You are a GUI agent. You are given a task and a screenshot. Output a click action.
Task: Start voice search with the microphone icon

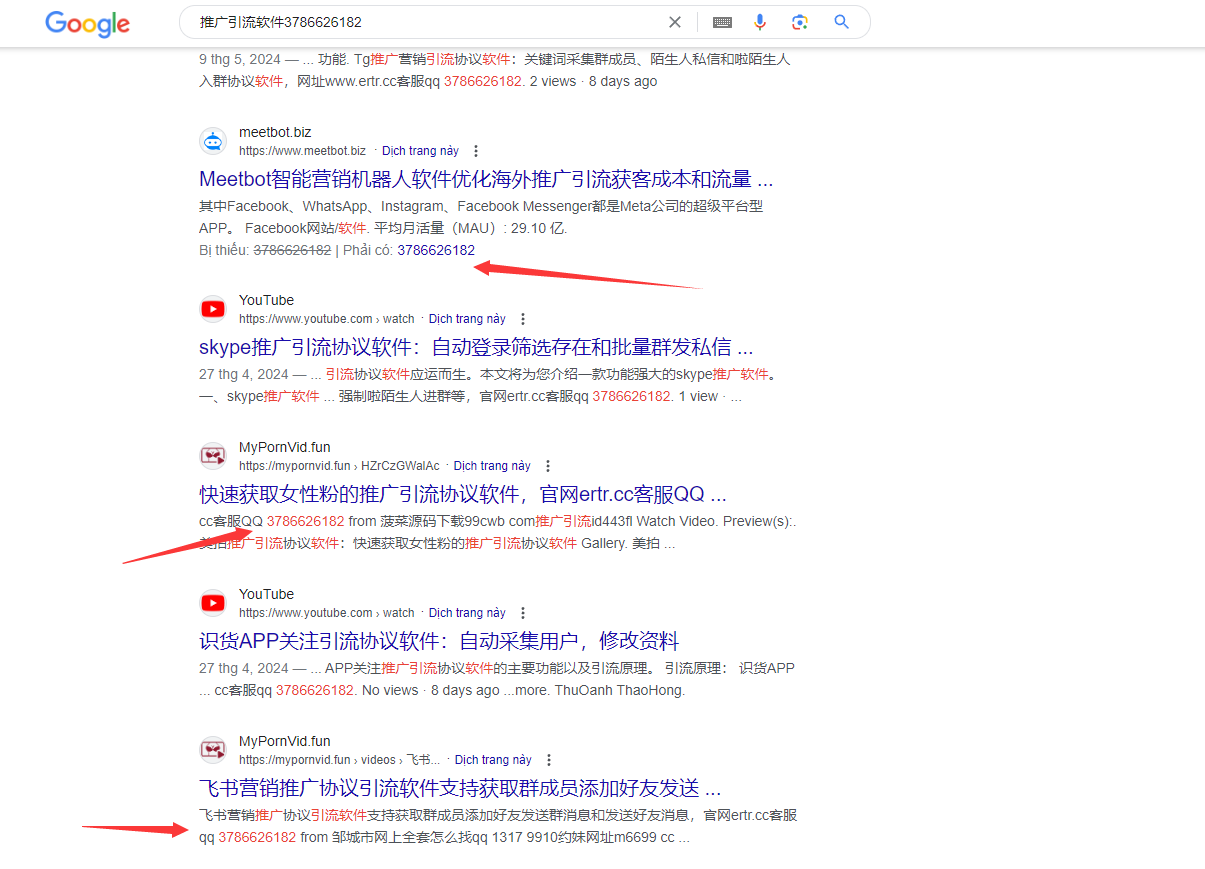[x=760, y=22]
